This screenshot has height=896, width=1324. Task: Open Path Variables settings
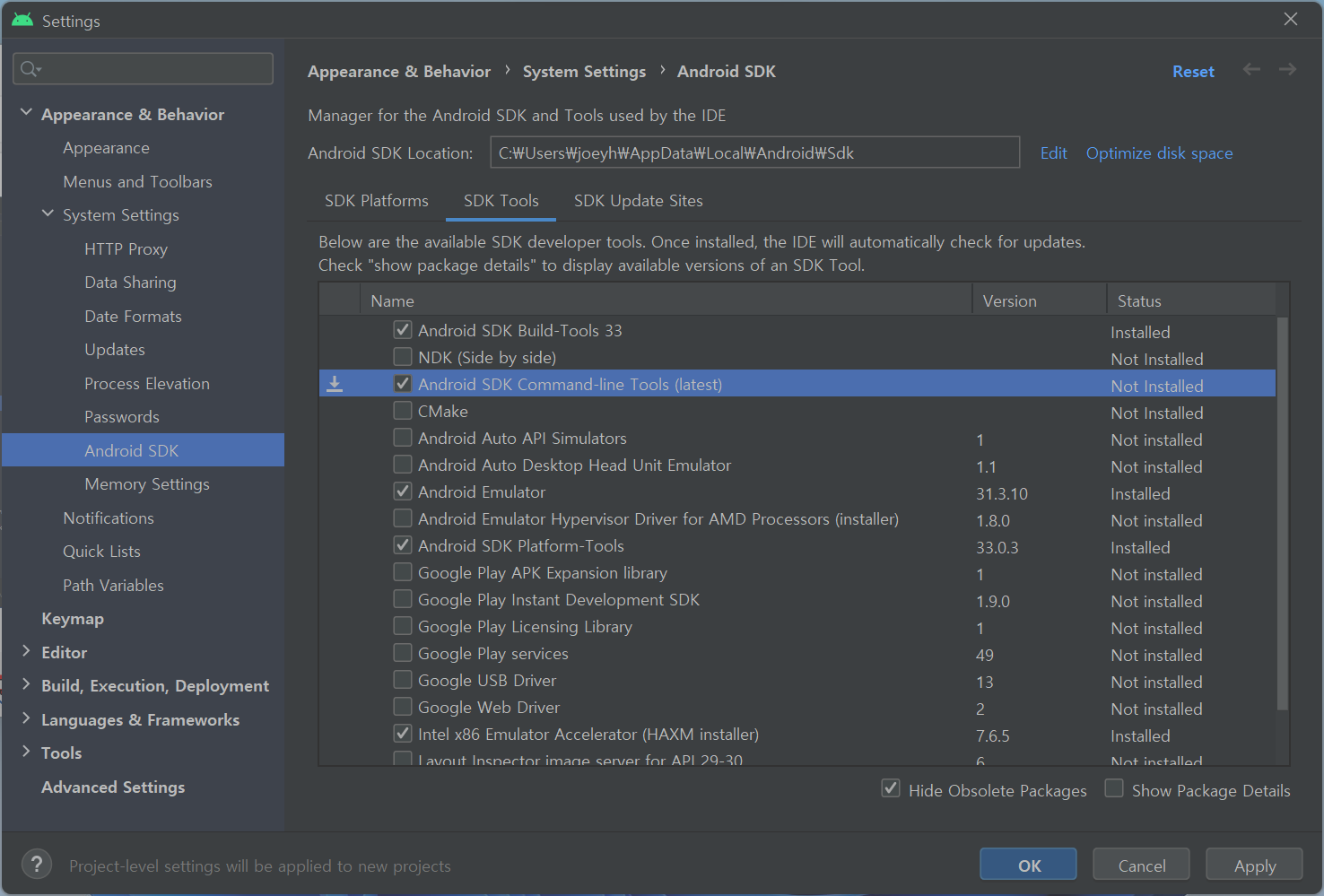coord(113,585)
